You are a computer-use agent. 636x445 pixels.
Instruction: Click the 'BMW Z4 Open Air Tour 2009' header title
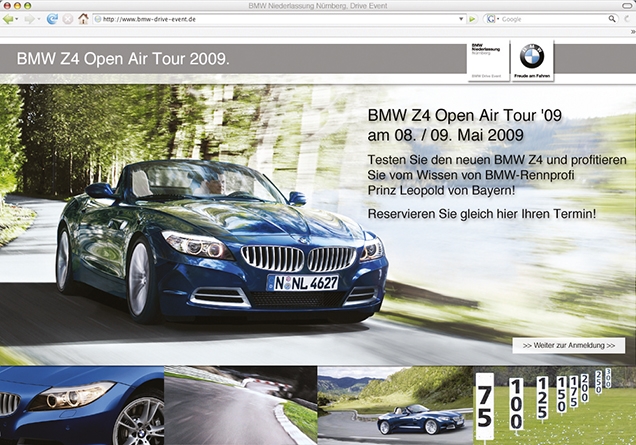(123, 59)
